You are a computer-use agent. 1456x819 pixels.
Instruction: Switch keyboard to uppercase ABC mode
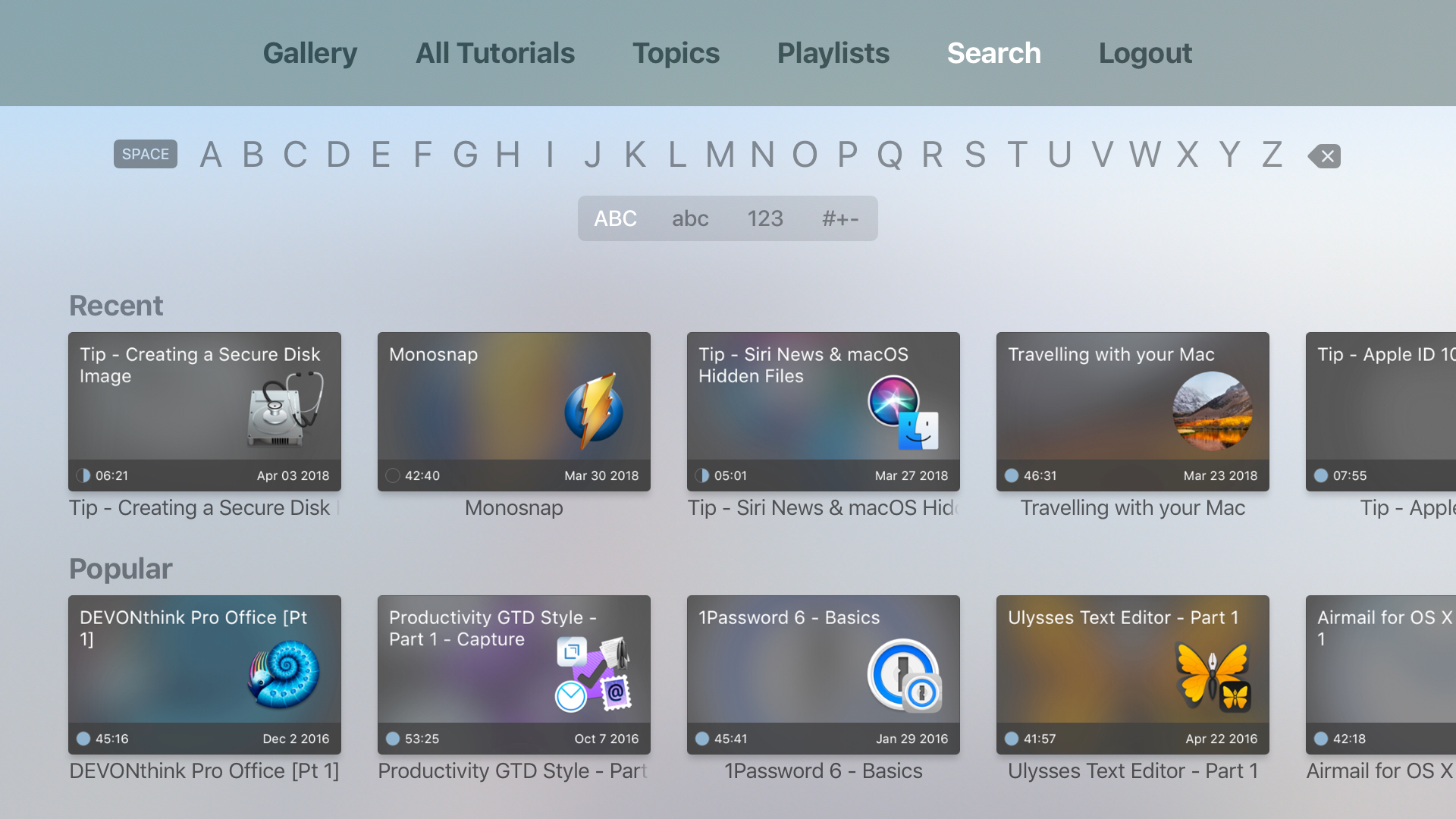(x=615, y=218)
